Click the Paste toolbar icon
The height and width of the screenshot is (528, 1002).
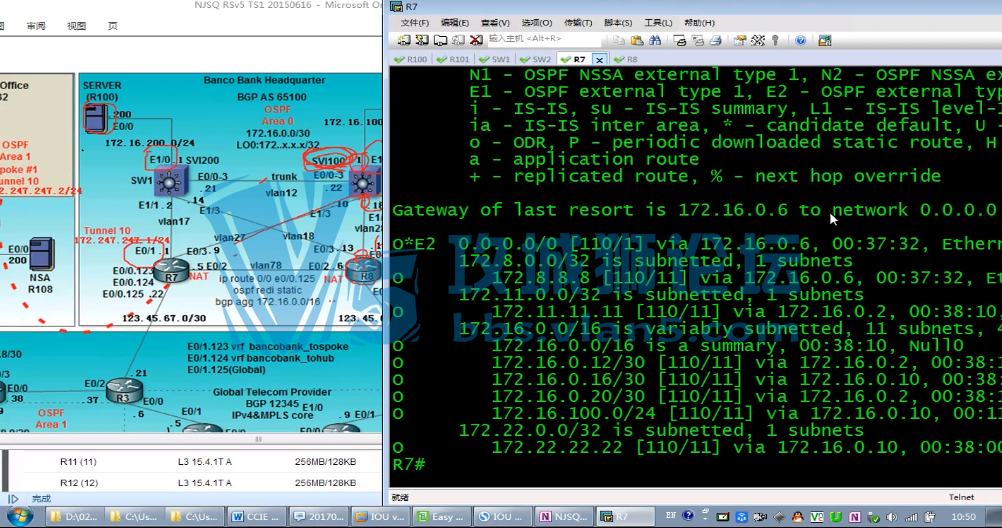point(636,40)
